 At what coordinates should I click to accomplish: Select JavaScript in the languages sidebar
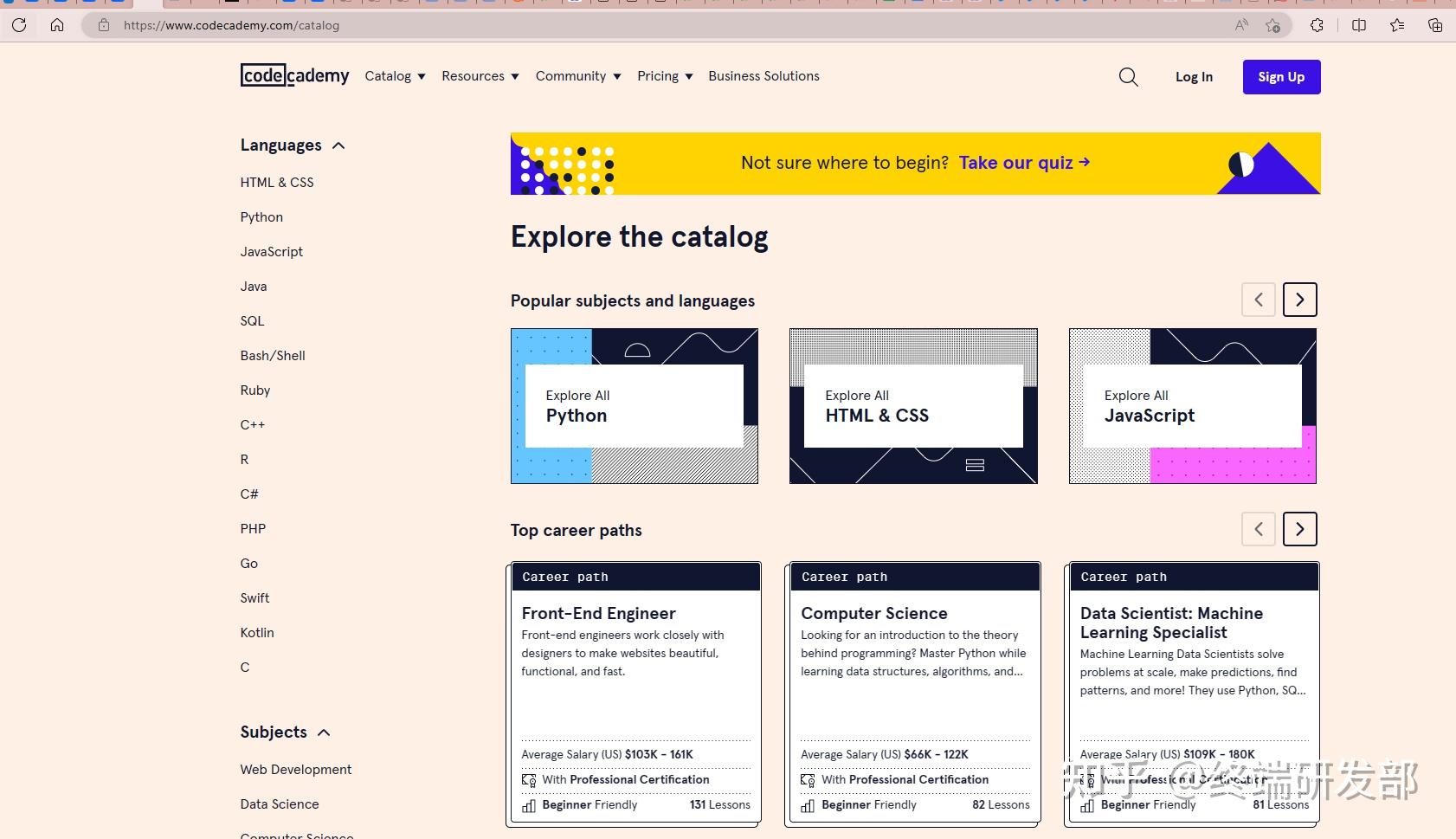coord(272,252)
